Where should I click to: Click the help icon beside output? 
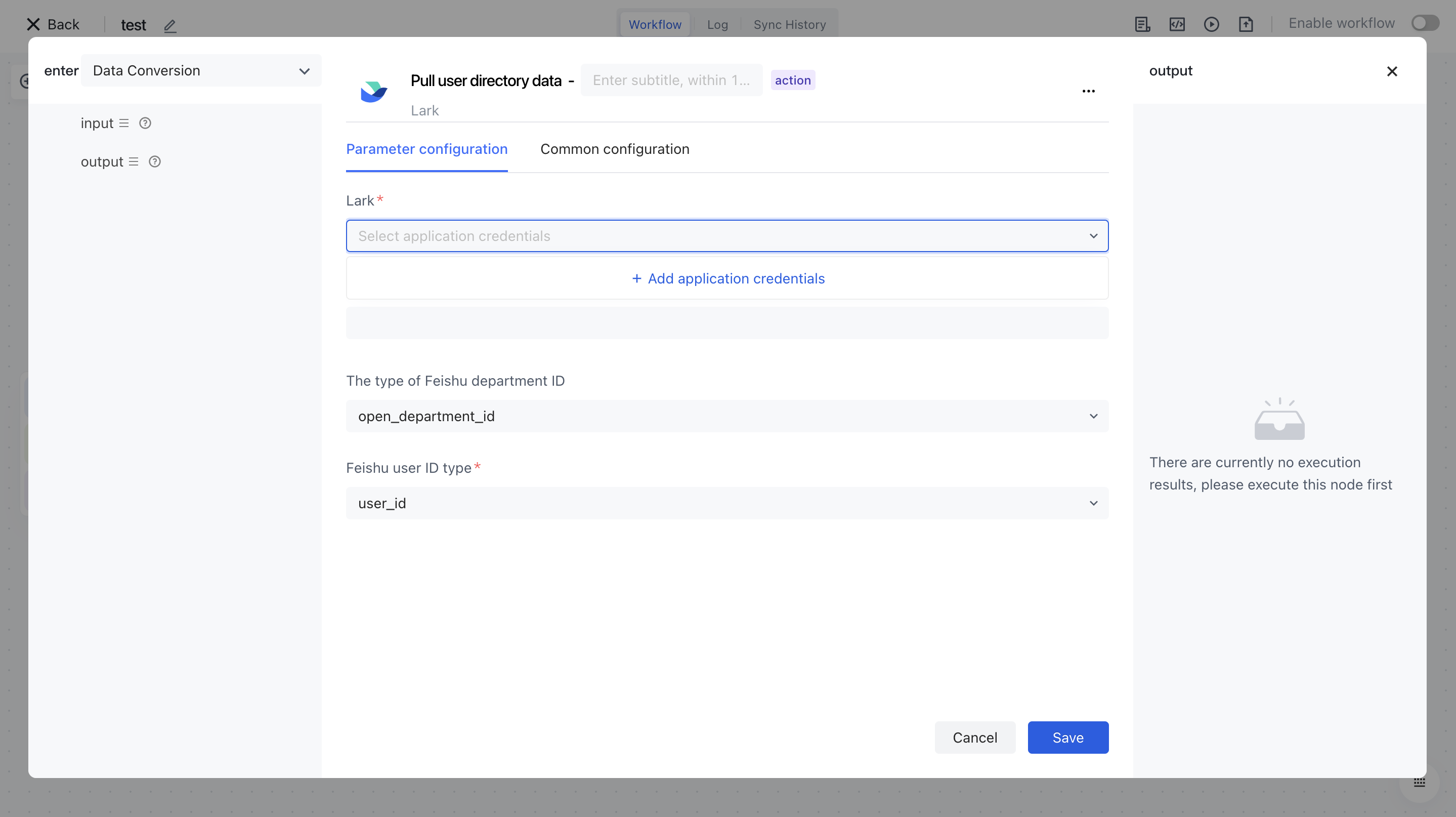point(155,161)
